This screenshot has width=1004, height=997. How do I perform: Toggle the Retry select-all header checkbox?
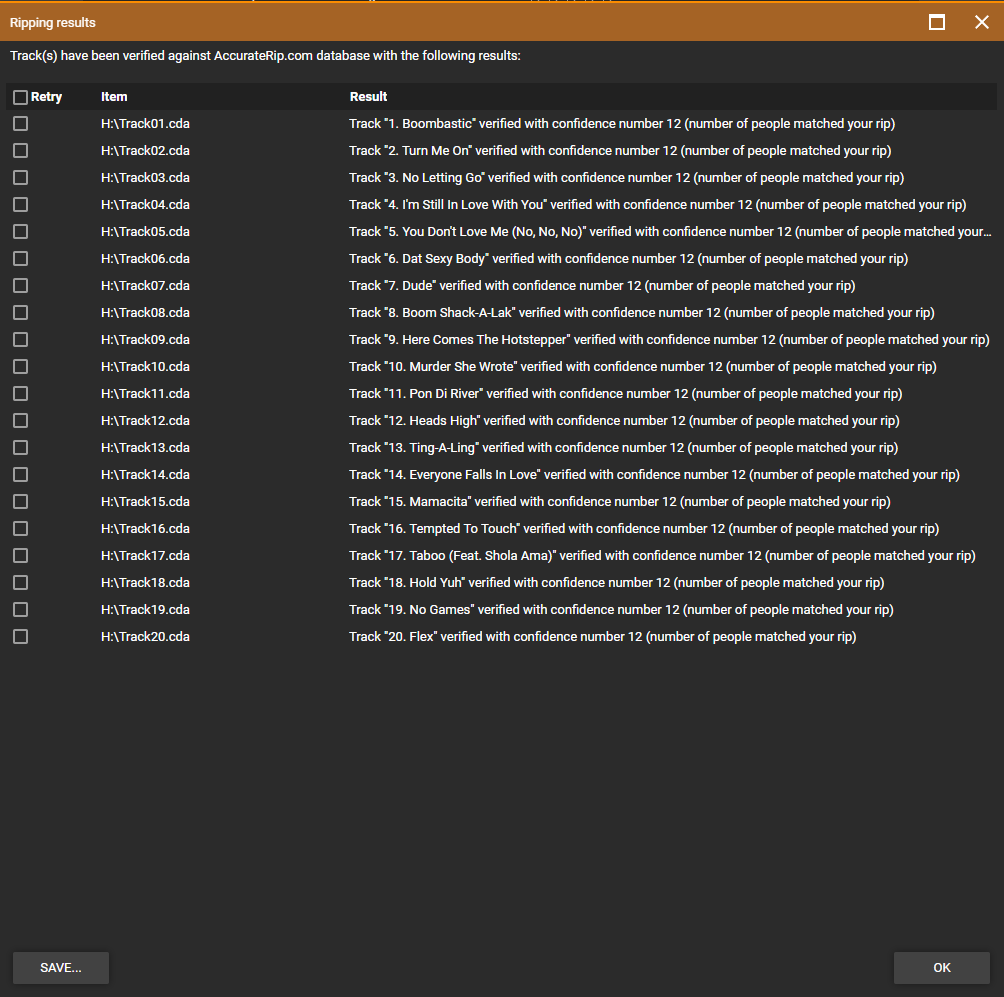coord(20,97)
